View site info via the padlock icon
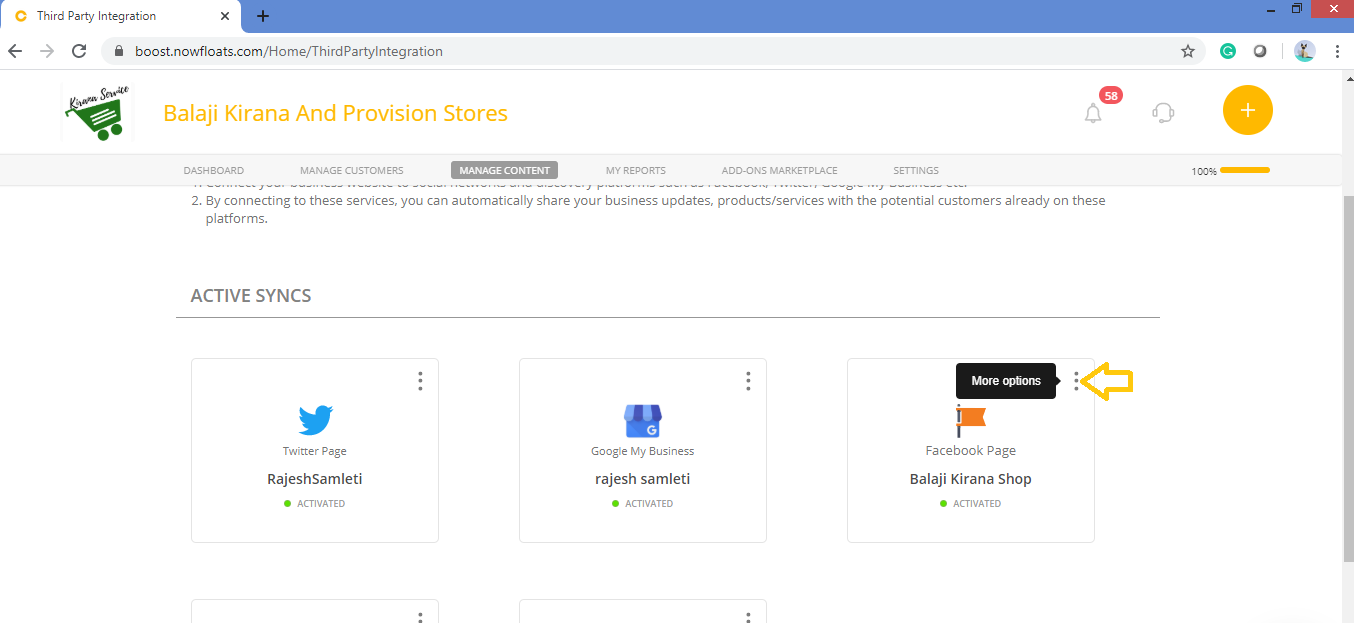Screen dimensions: 1354x623 point(119,51)
